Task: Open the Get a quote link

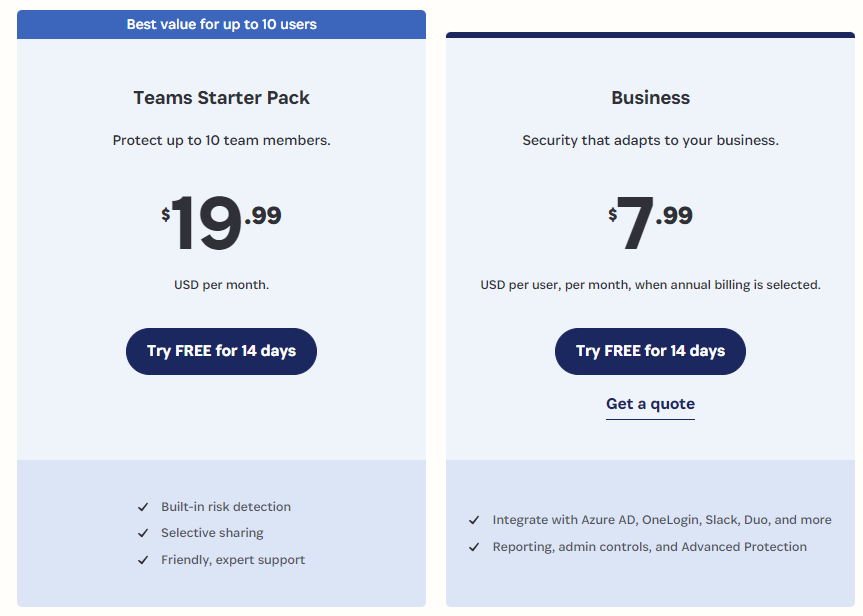Action: click(650, 404)
